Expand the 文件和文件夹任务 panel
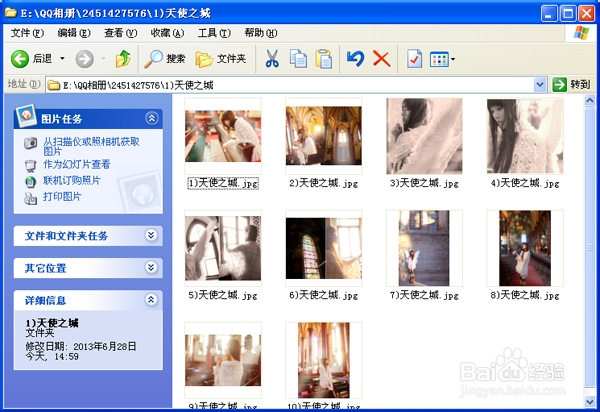The image size is (600, 412). point(152,235)
